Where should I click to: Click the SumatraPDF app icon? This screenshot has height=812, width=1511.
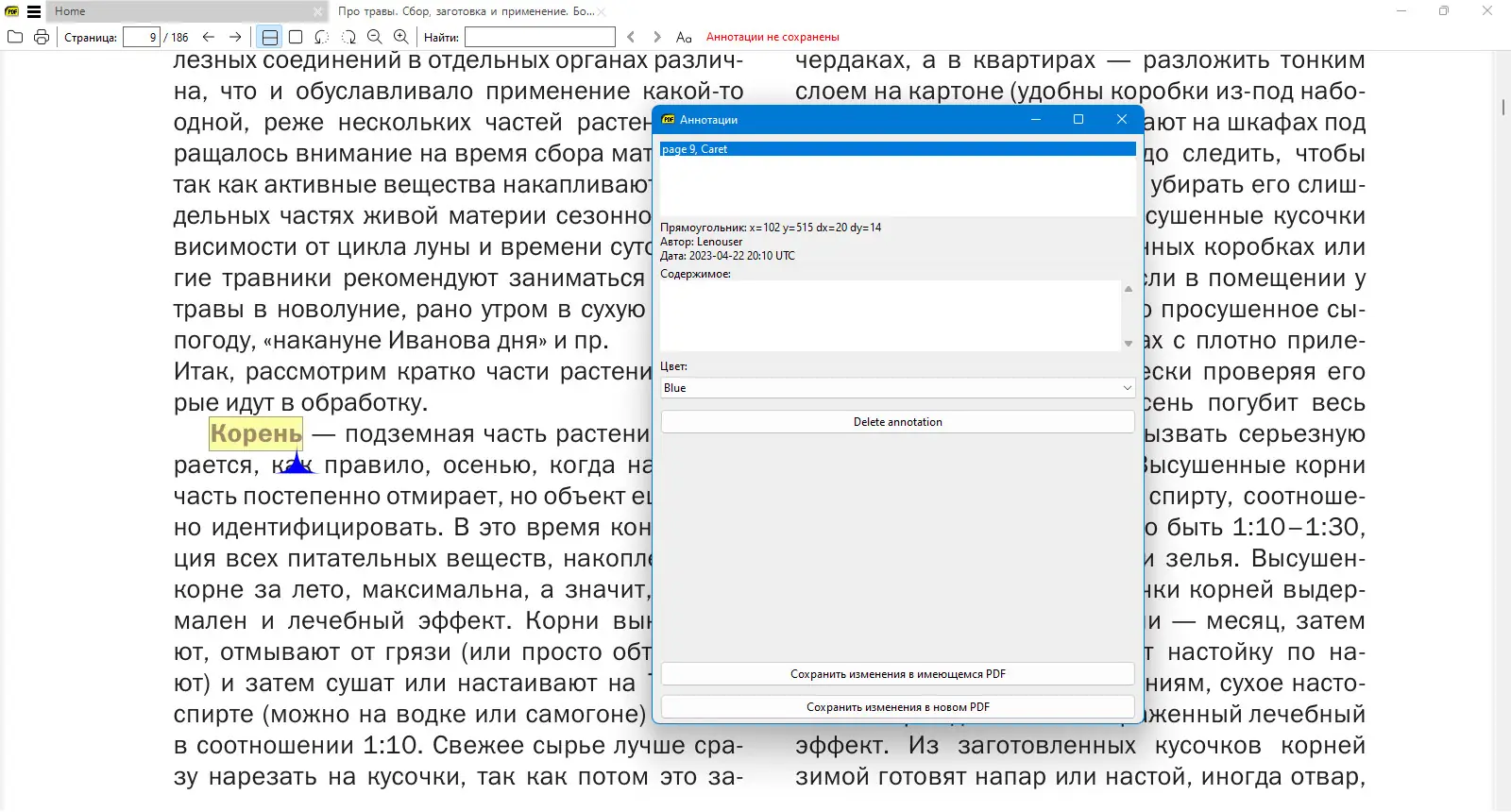tap(12, 11)
